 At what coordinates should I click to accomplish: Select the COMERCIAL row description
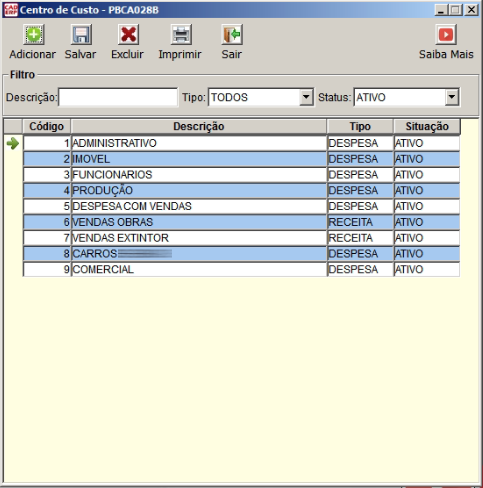coord(199,269)
